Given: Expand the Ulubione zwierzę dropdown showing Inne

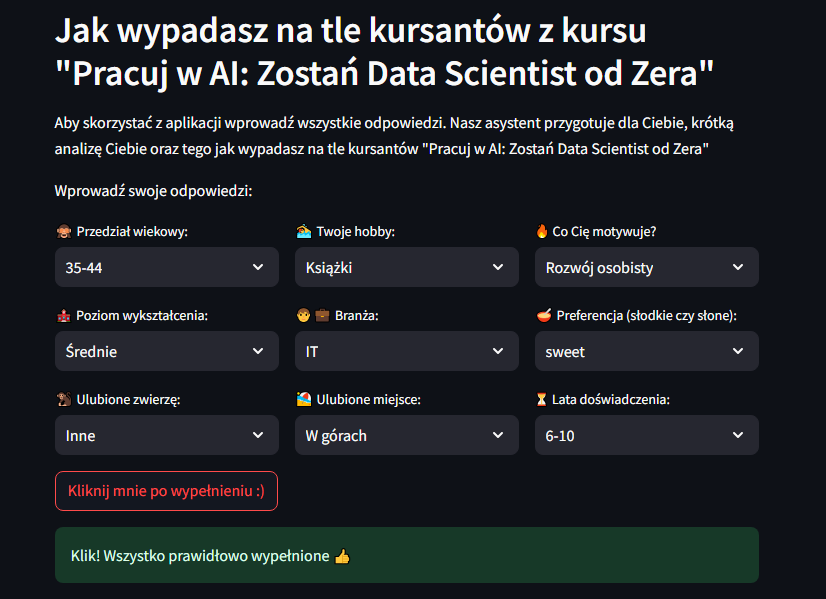Looking at the screenshot, I should click(166, 434).
